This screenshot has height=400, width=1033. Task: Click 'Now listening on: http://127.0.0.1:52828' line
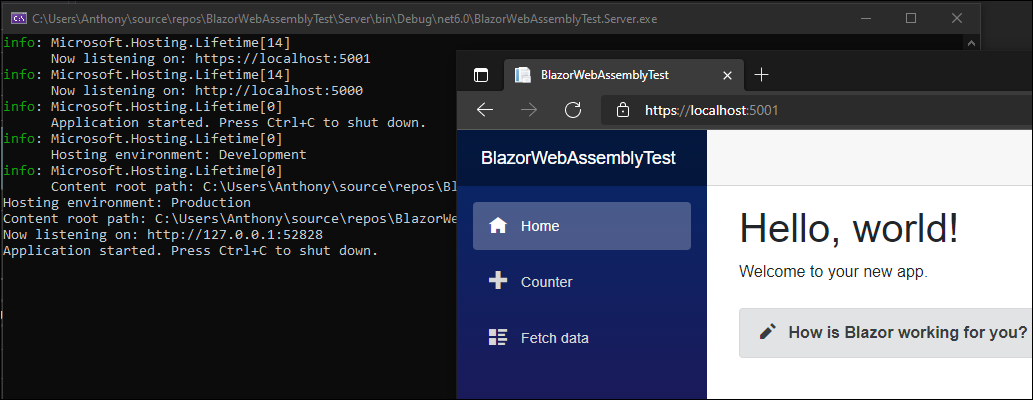coord(163,235)
